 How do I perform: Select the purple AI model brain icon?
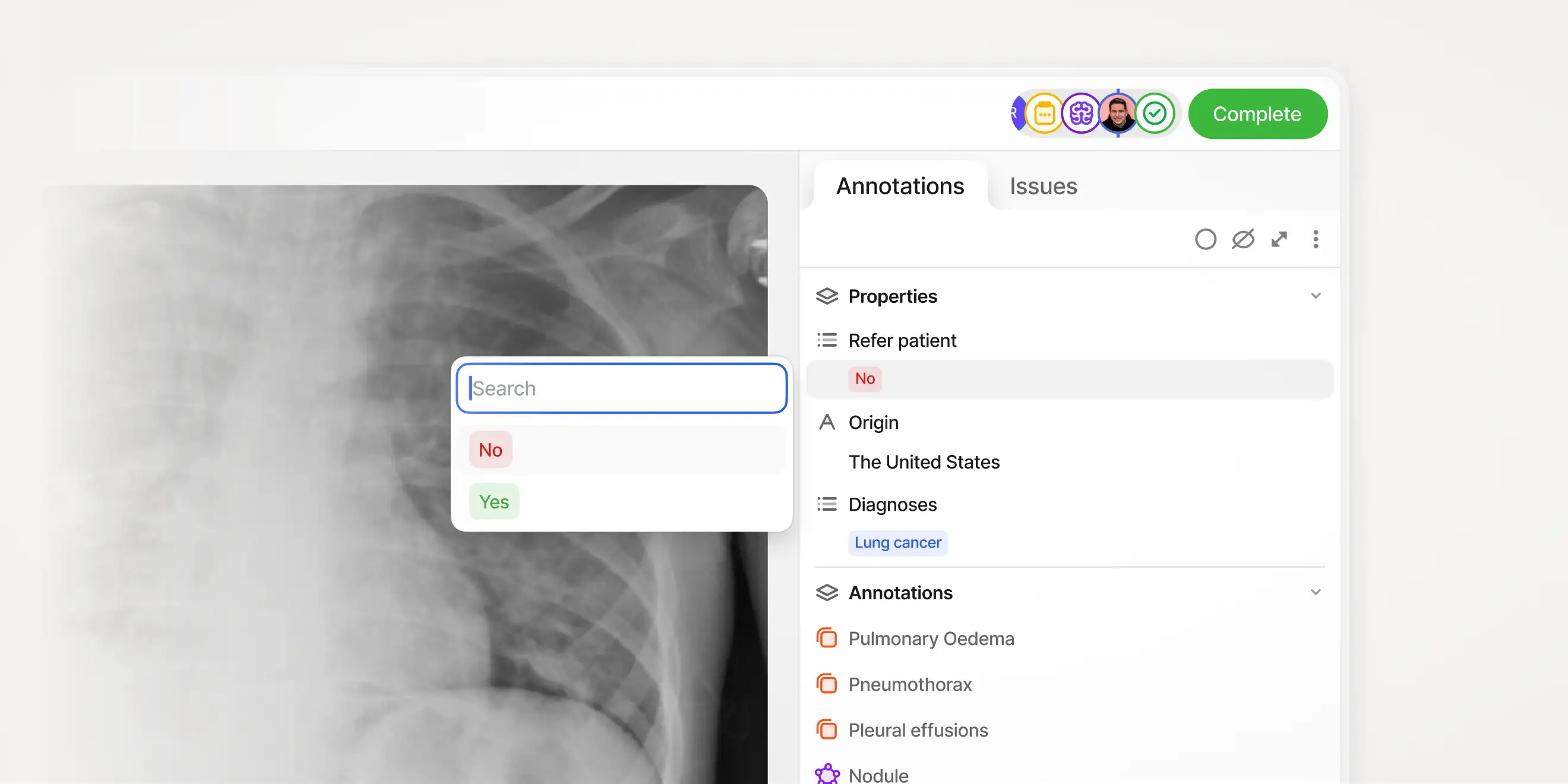[x=1081, y=114]
